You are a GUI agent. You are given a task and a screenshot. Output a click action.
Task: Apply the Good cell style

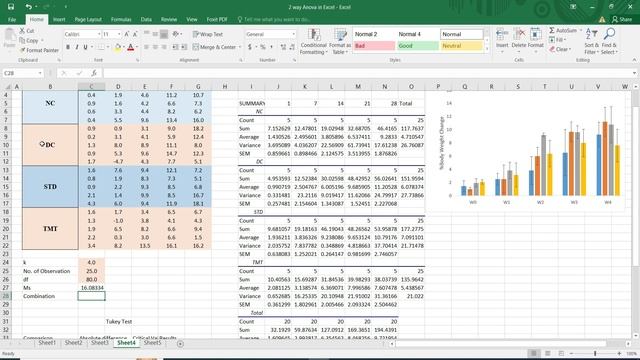click(417, 46)
